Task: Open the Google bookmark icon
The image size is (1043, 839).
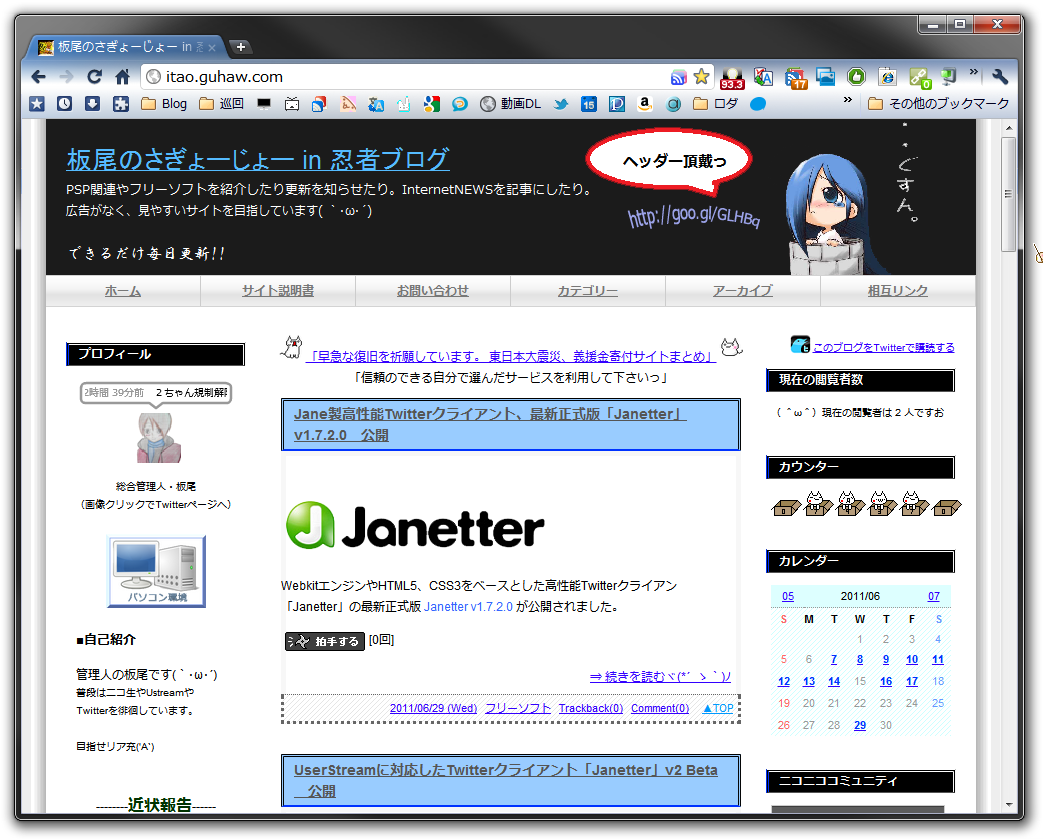Action: pos(432,104)
